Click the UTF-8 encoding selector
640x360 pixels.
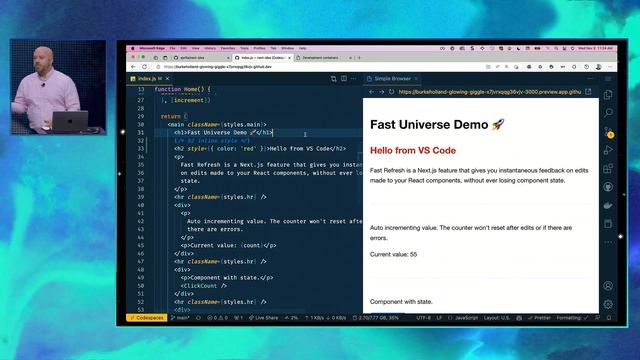423,318
